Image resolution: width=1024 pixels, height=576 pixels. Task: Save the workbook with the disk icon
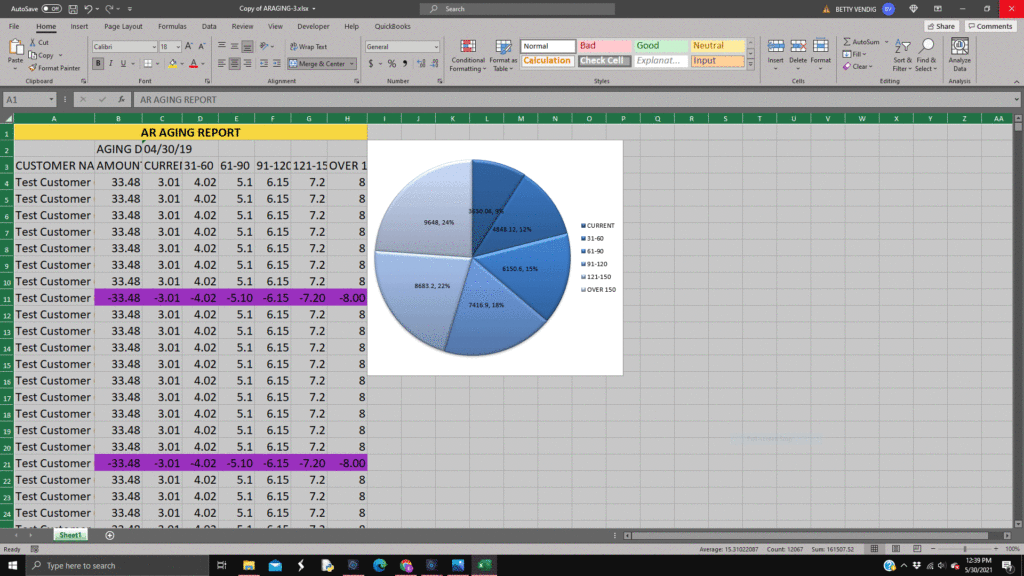(72, 9)
